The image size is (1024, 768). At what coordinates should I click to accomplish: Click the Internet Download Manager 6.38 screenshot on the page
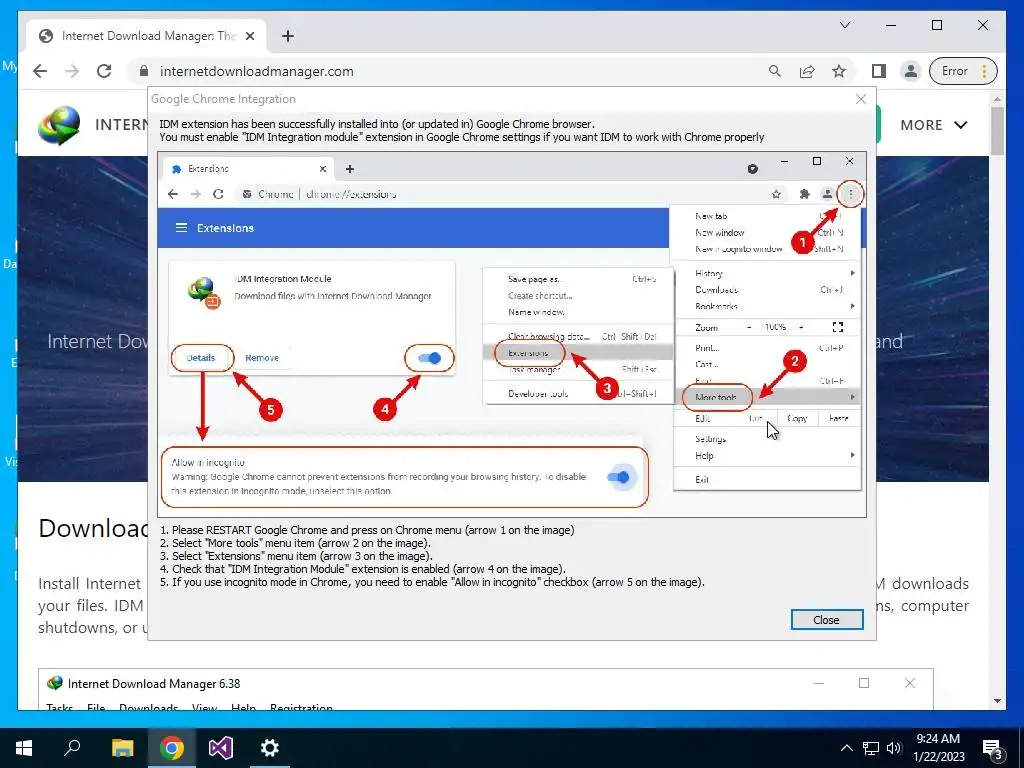click(485, 689)
